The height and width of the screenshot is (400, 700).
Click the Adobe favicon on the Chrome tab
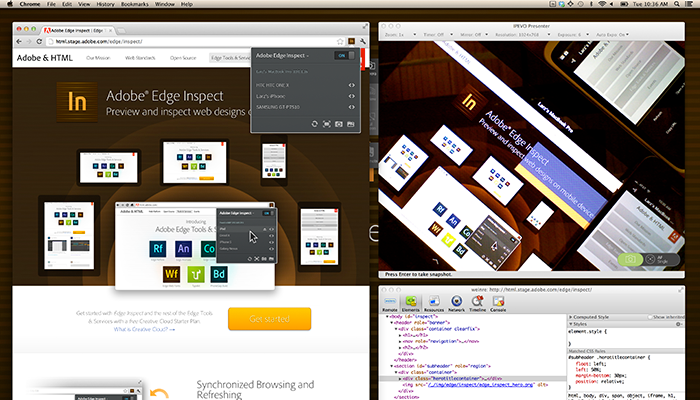click(x=47, y=30)
